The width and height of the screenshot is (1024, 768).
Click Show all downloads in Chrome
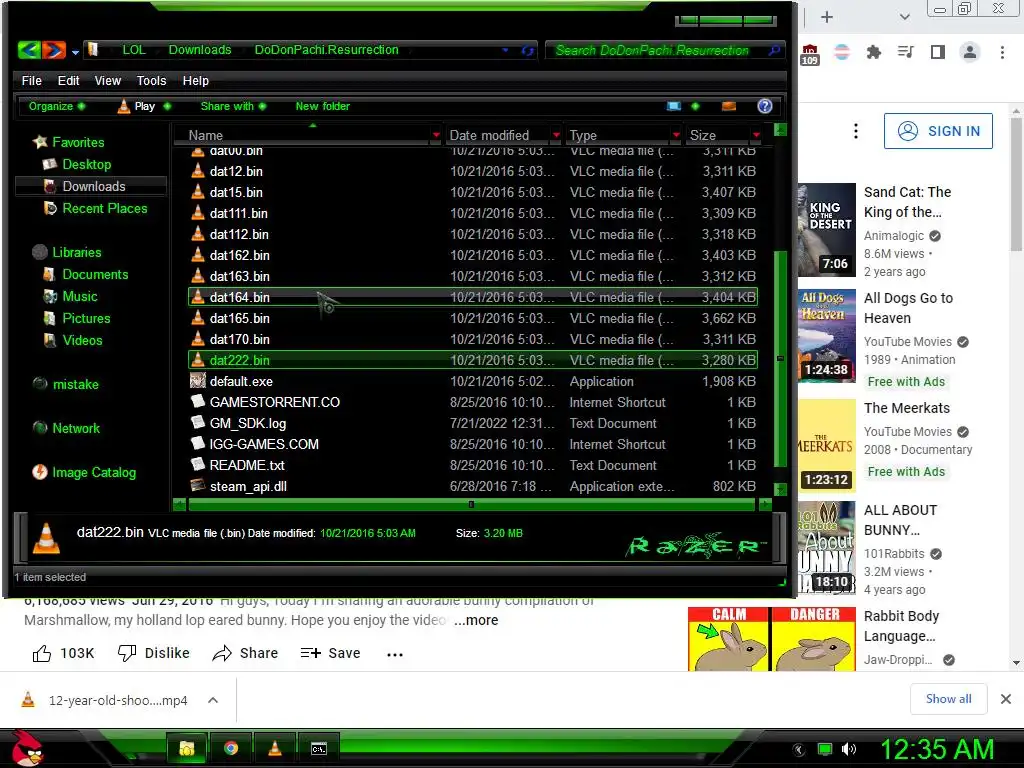(x=948, y=699)
